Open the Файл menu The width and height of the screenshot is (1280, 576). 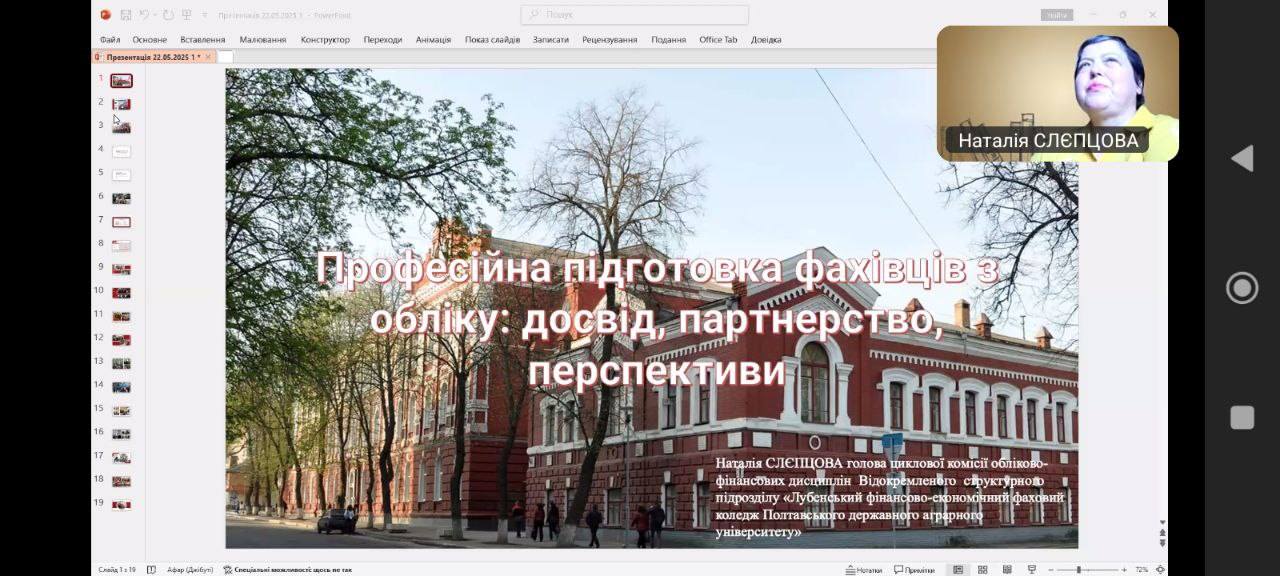coord(110,40)
